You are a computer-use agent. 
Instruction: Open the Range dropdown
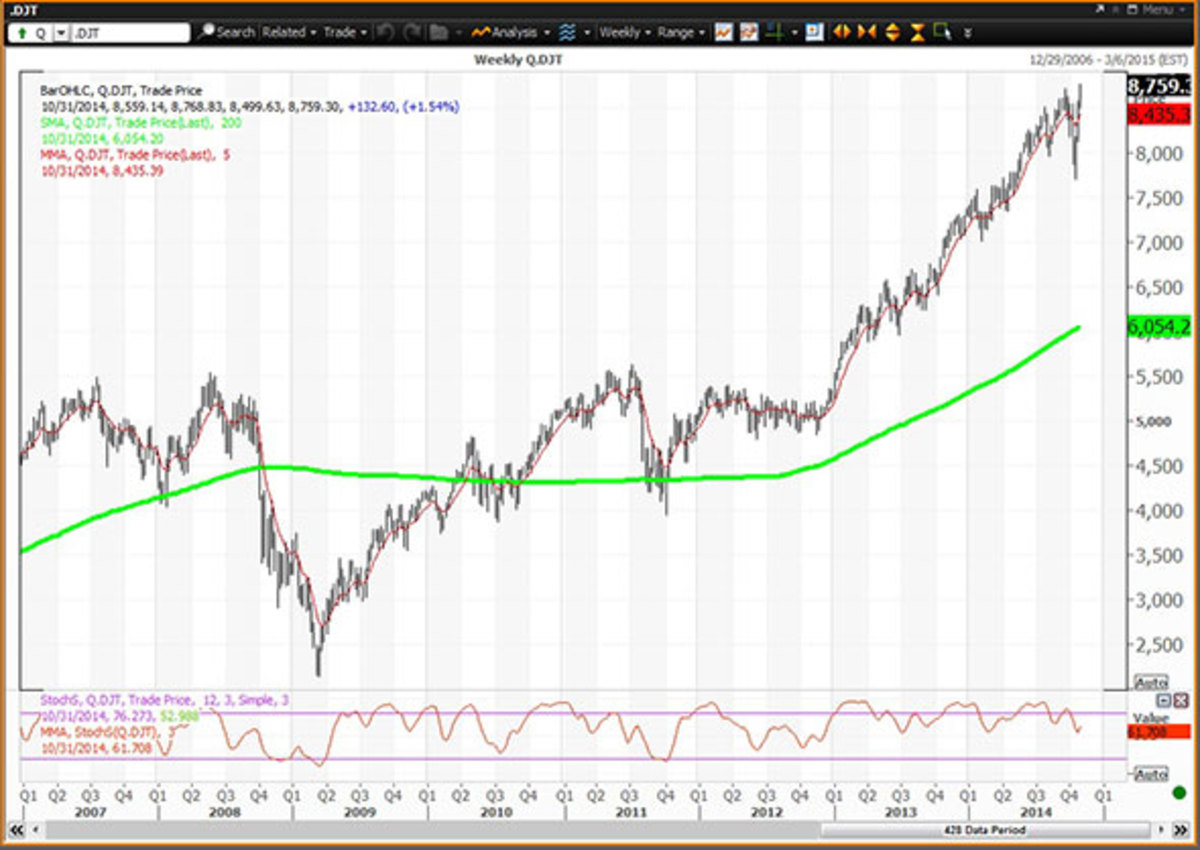point(681,32)
